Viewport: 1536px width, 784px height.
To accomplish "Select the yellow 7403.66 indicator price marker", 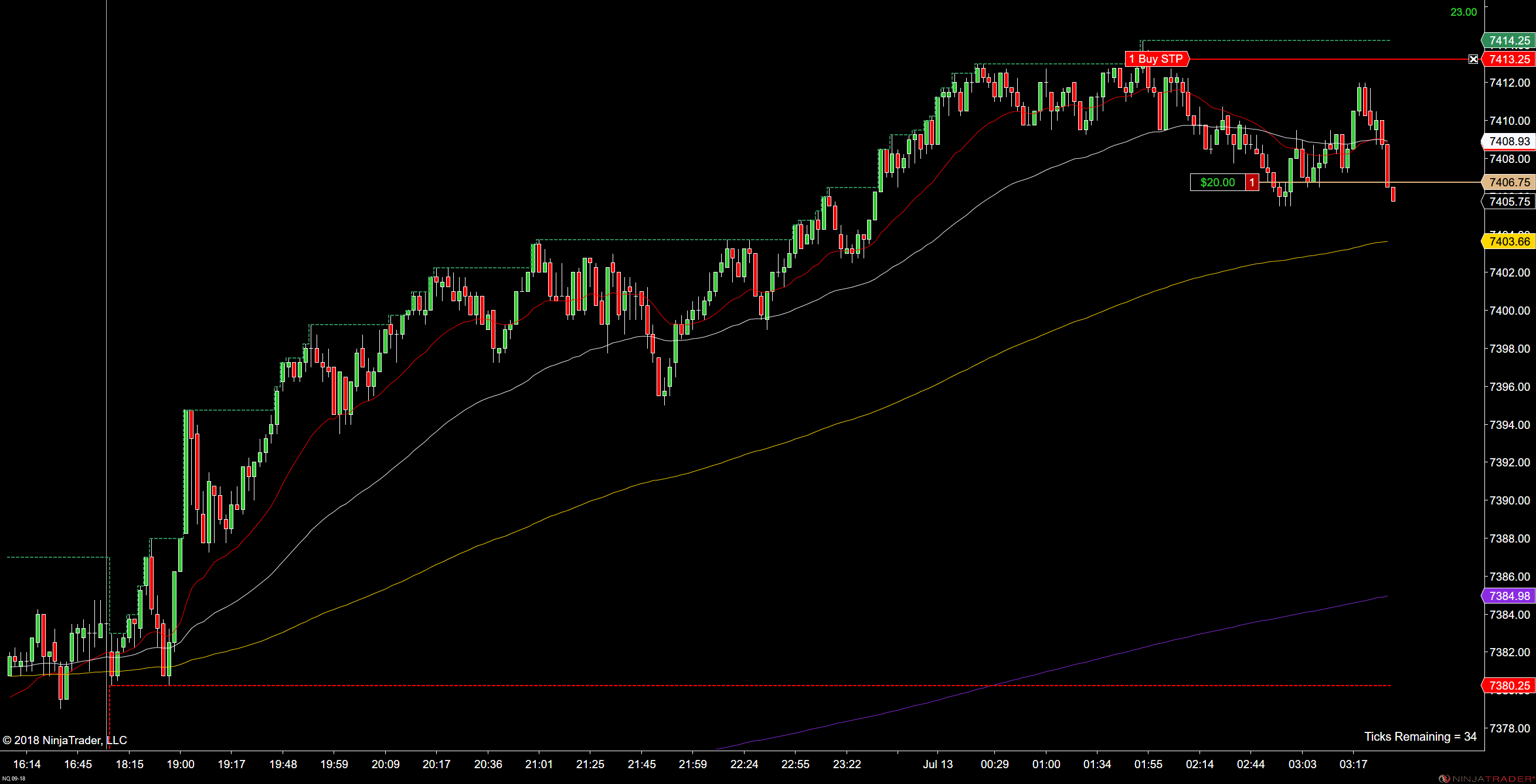I will [x=1508, y=241].
